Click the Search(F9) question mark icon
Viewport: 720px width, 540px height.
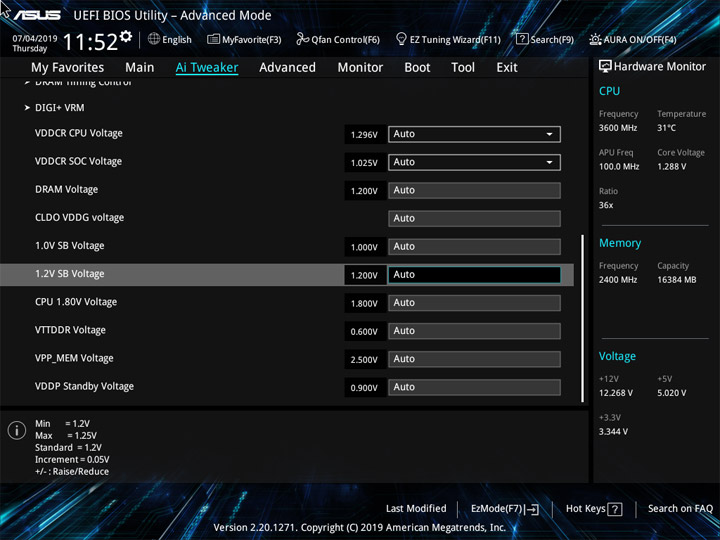522,39
